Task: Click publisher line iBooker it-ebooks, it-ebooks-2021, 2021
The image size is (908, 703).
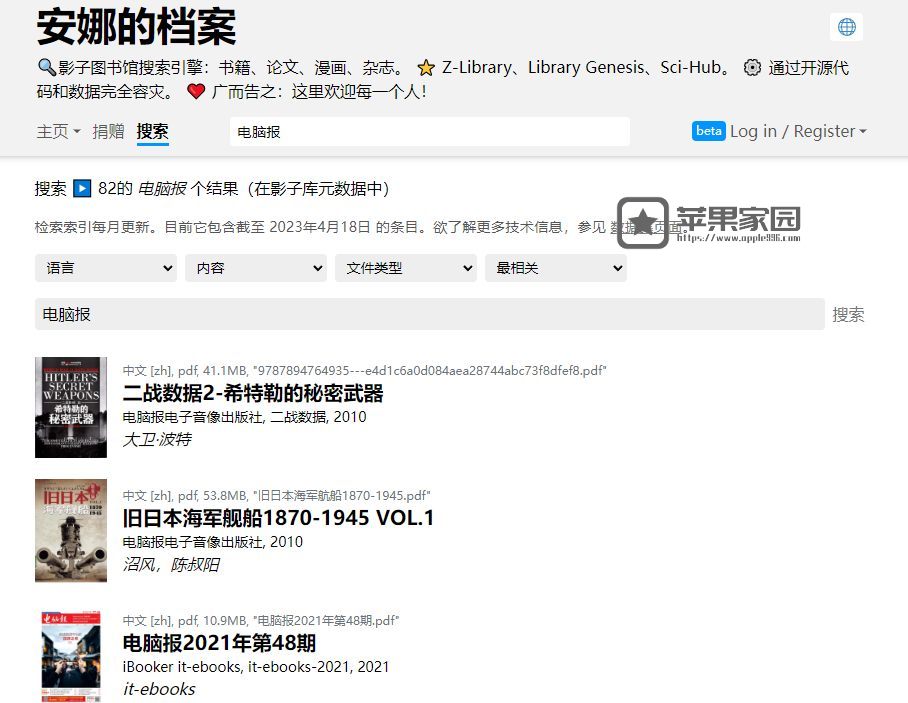Action: (x=255, y=667)
